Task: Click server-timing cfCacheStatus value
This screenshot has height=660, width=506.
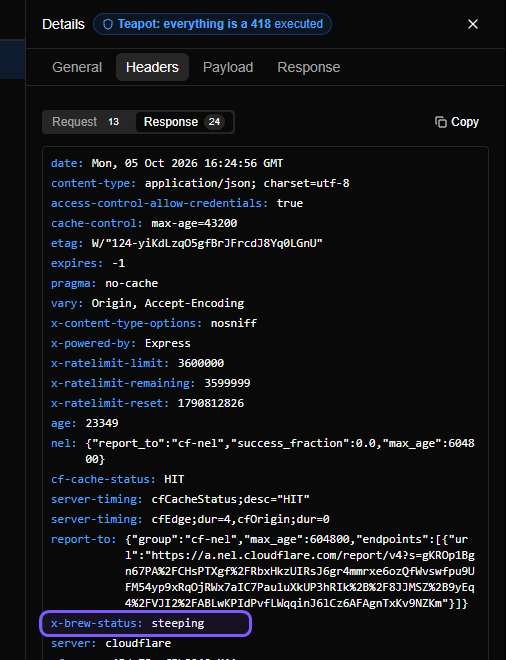Action: click(230, 499)
